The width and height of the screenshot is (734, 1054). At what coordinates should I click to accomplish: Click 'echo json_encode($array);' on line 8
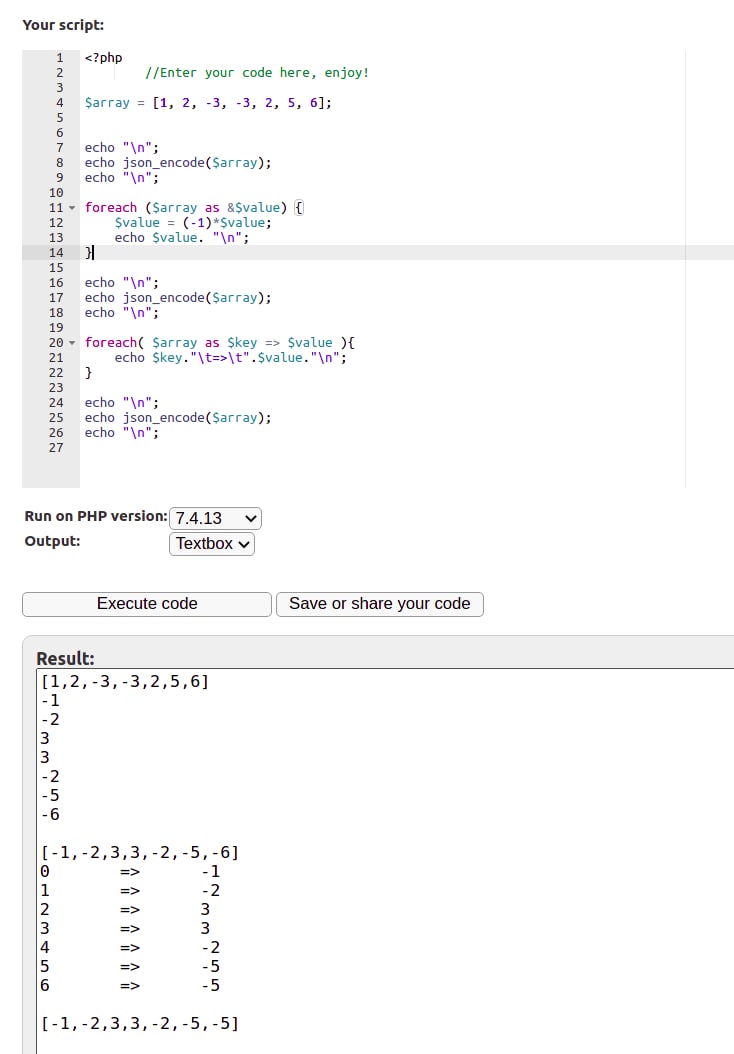click(178, 163)
